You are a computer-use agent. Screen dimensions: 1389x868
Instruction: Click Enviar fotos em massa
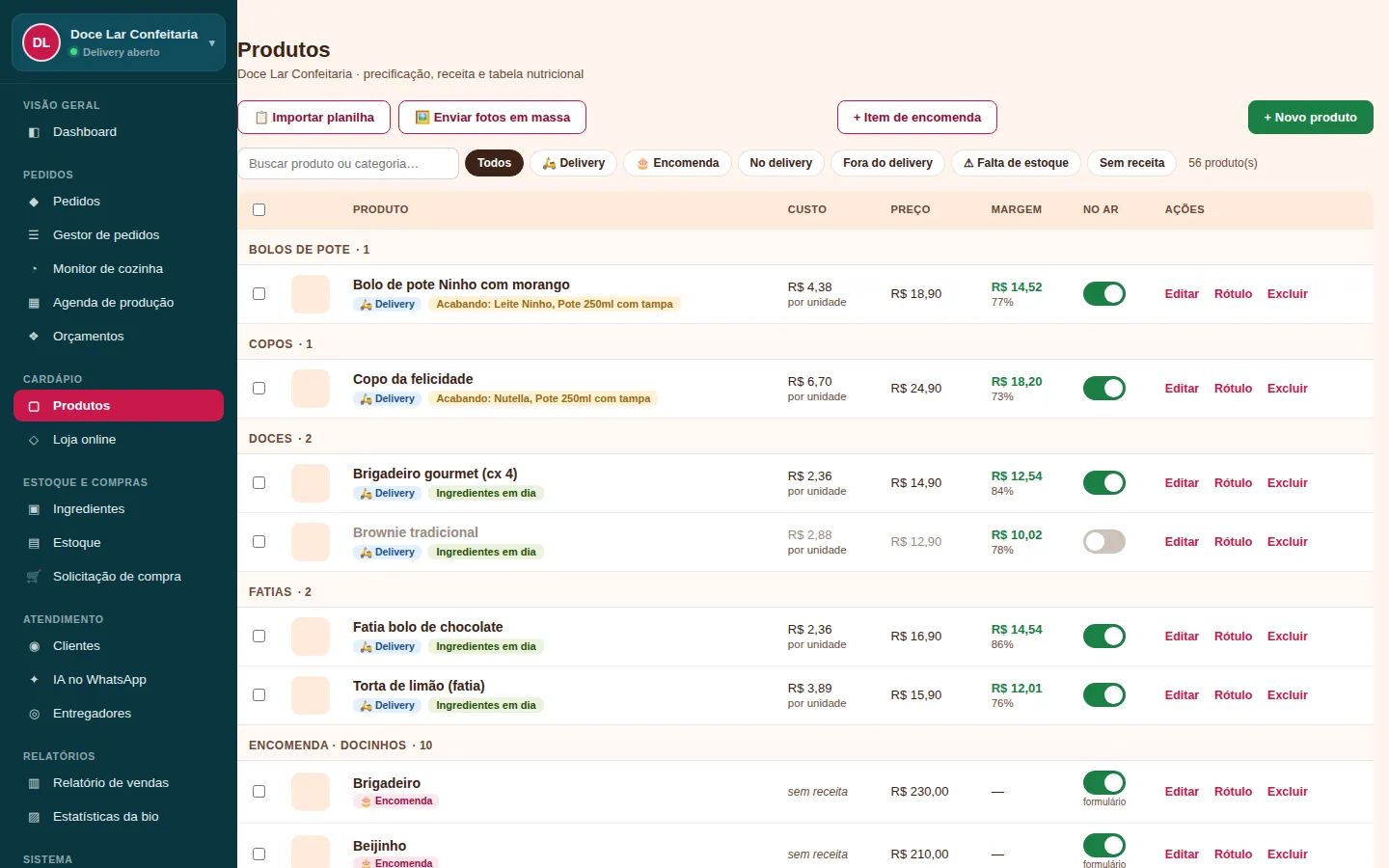[x=492, y=118]
